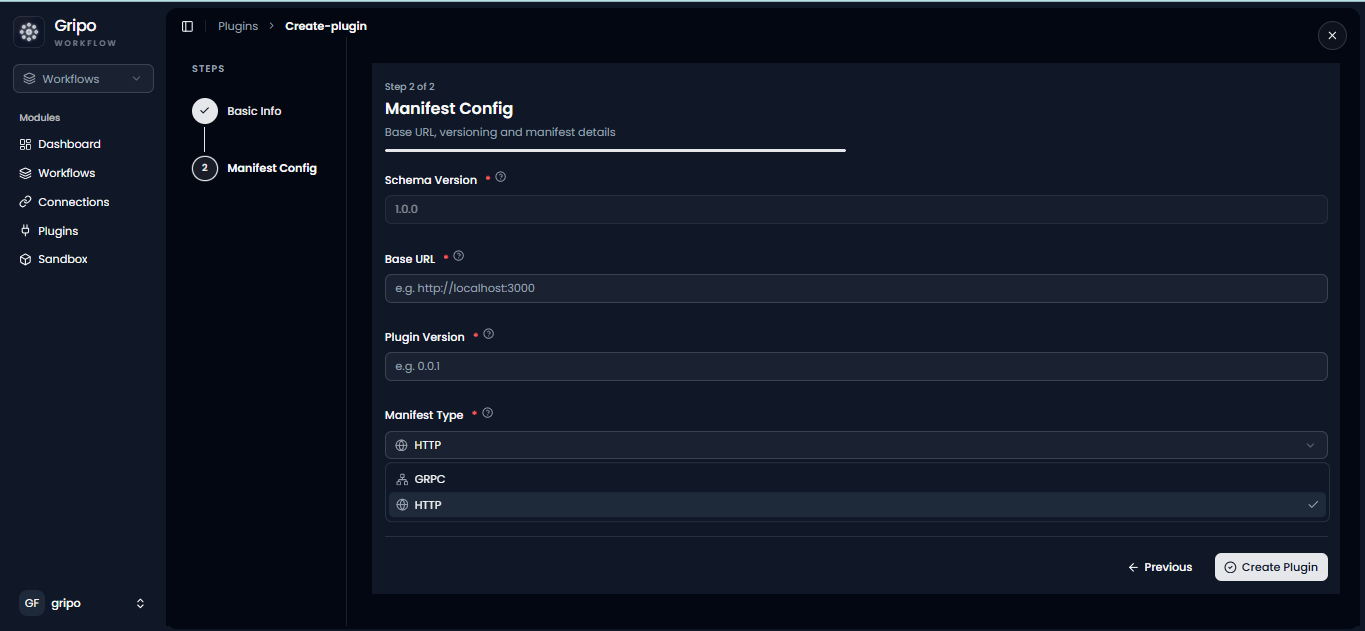This screenshot has height=631, width=1365.
Task: Click Manifest Type help icon
Action: 488,413
